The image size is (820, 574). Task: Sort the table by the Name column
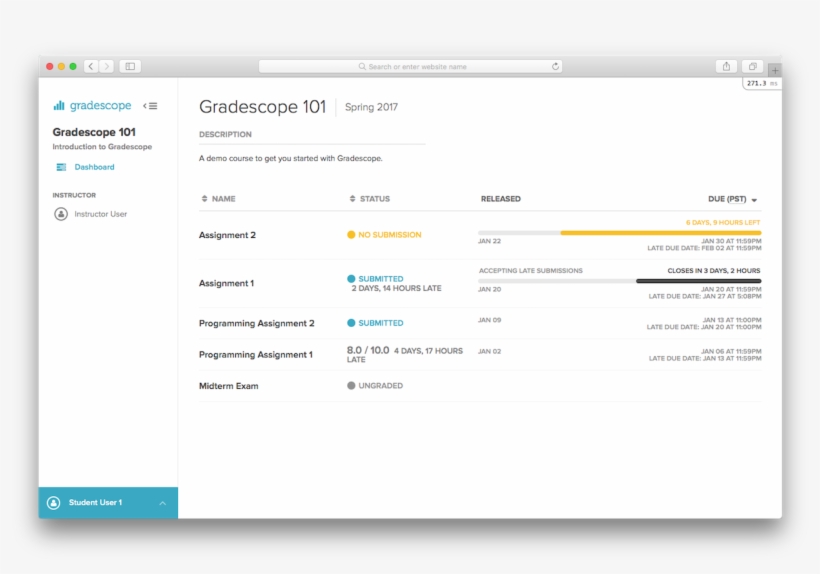[x=218, y=199]
